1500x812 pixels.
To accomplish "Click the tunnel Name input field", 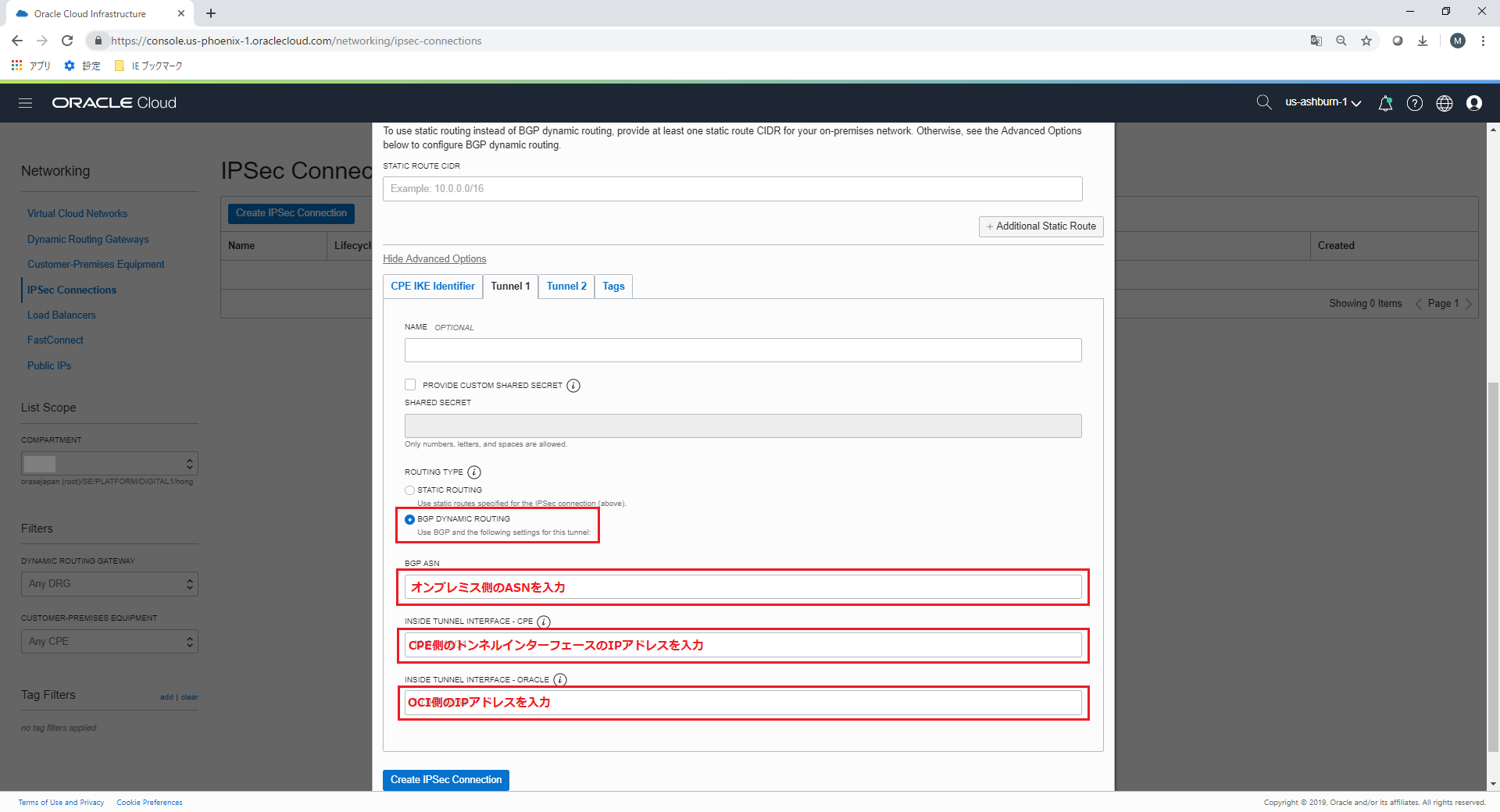I will click(743, 351).
